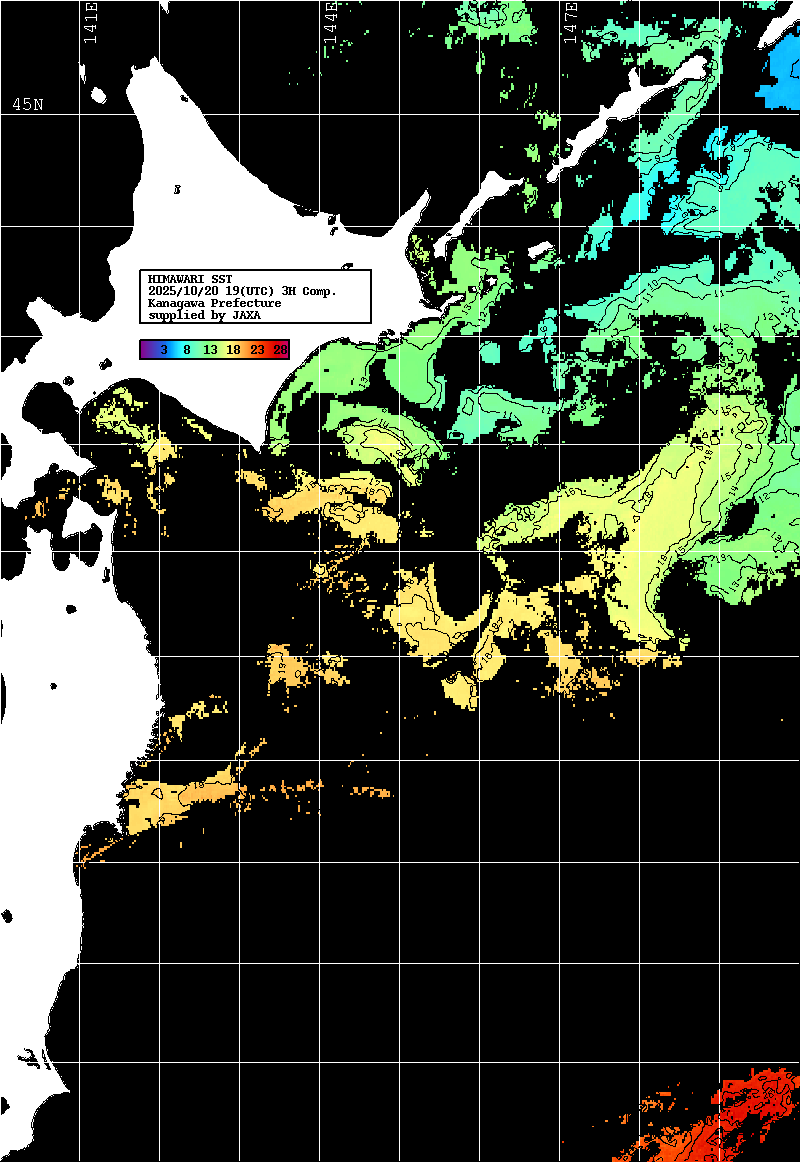This screenshot has width=800, height=1162.
Task: Click the 28 value on the color scale
Action: 280,350
